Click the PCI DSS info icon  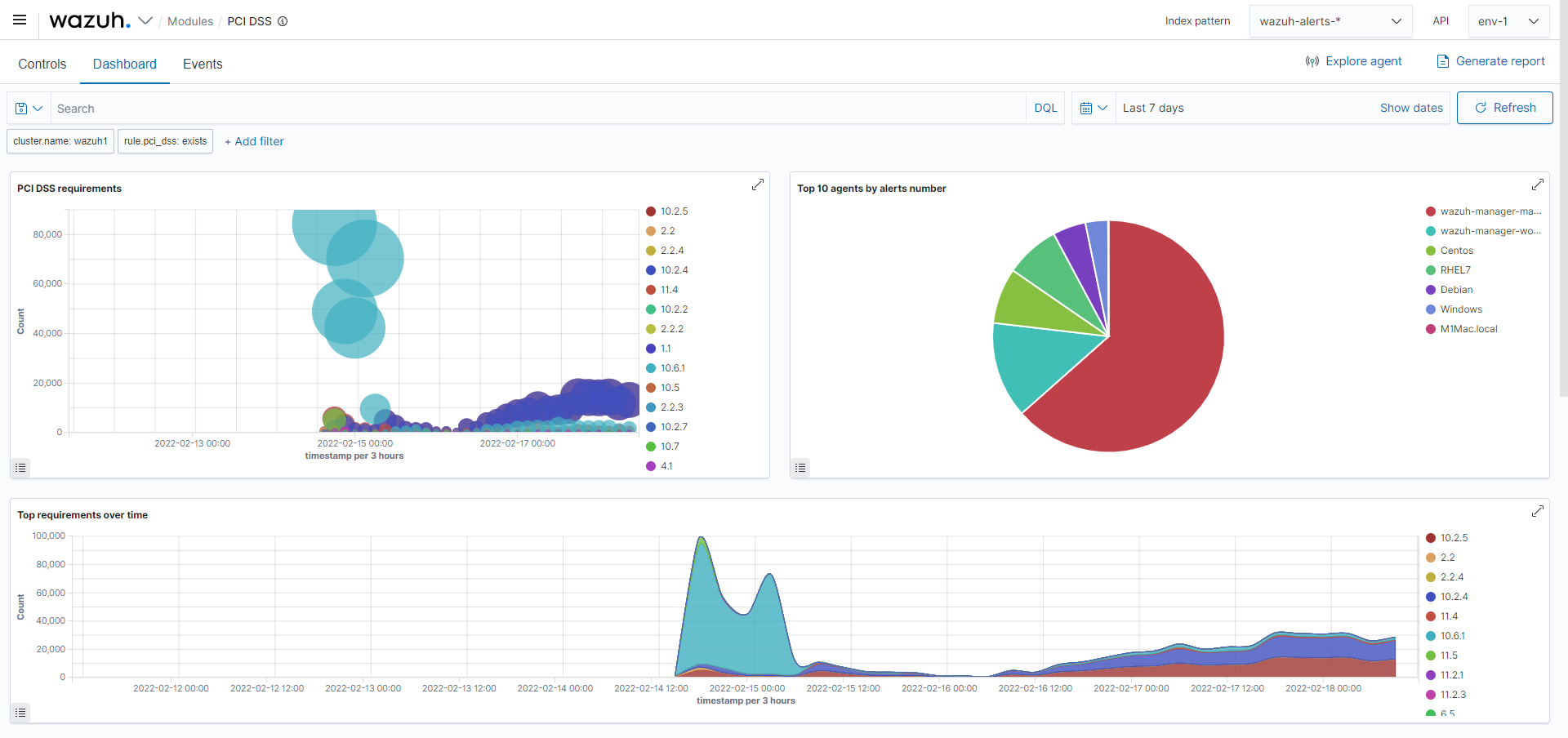point(283,21)
